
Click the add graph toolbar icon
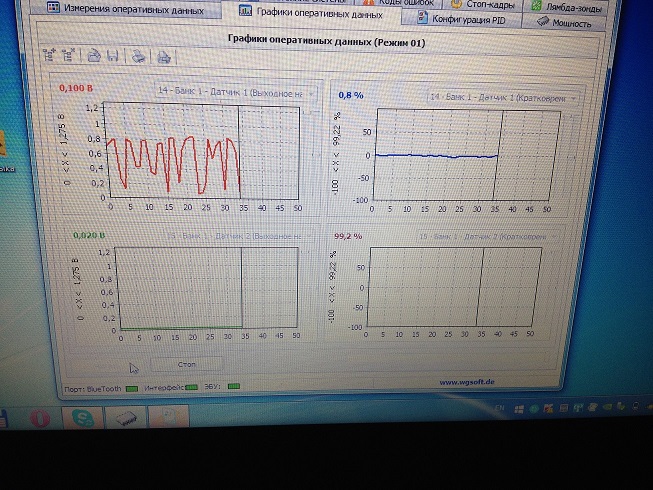click(50, 57)
